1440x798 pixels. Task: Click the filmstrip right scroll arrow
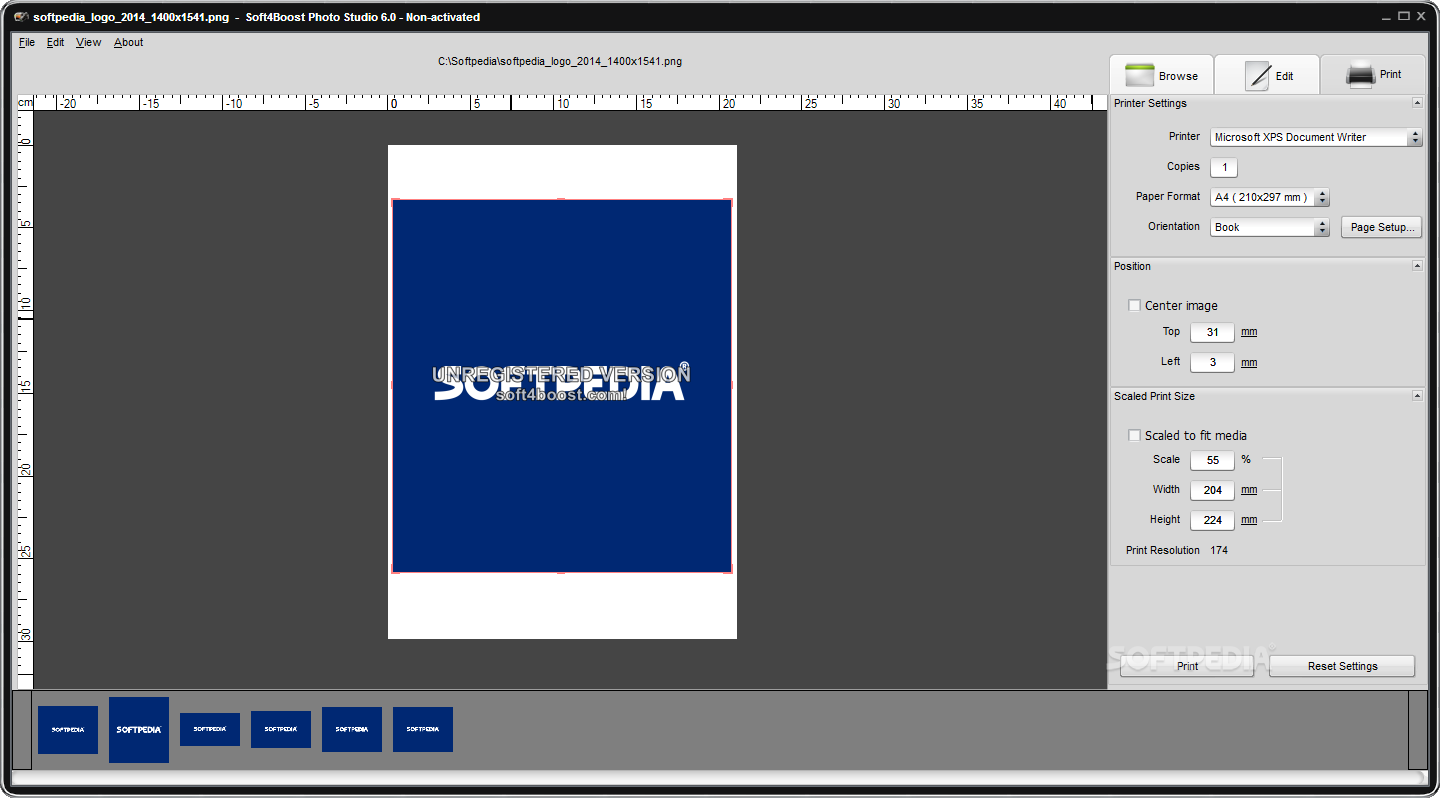point(1417,730)
